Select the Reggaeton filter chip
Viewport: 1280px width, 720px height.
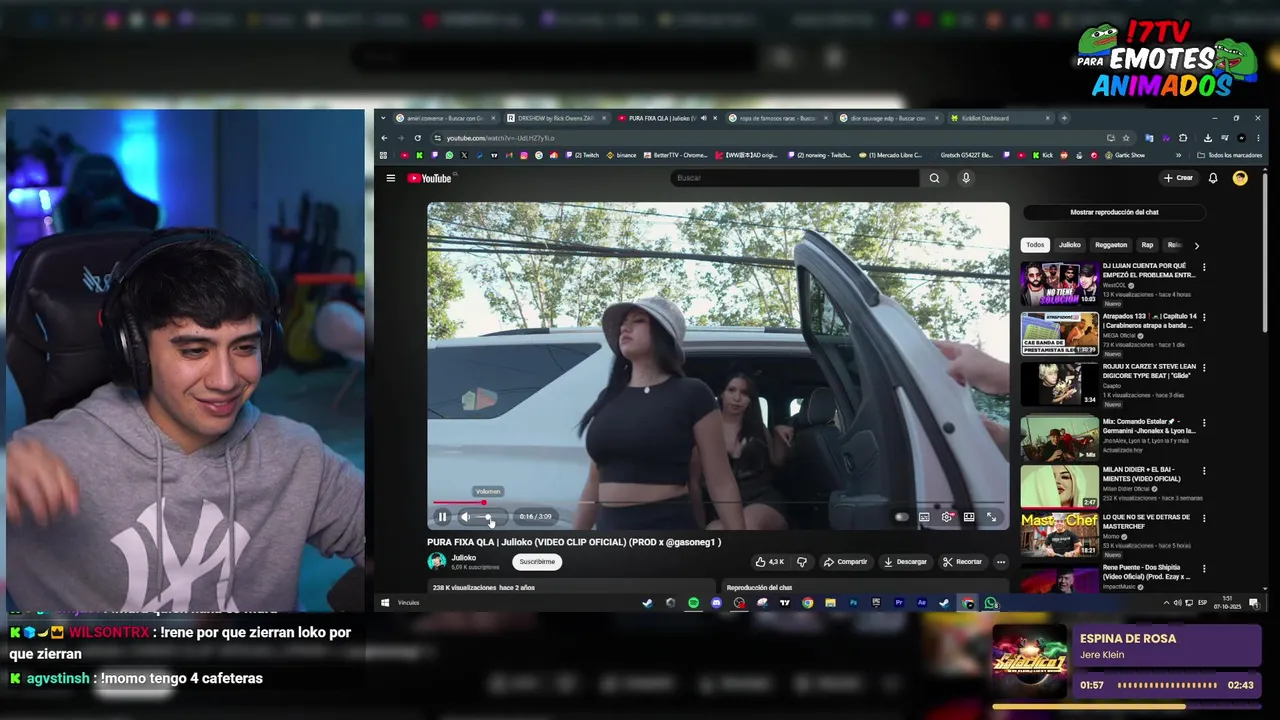pyautogui.click(x=1111, y=245)
